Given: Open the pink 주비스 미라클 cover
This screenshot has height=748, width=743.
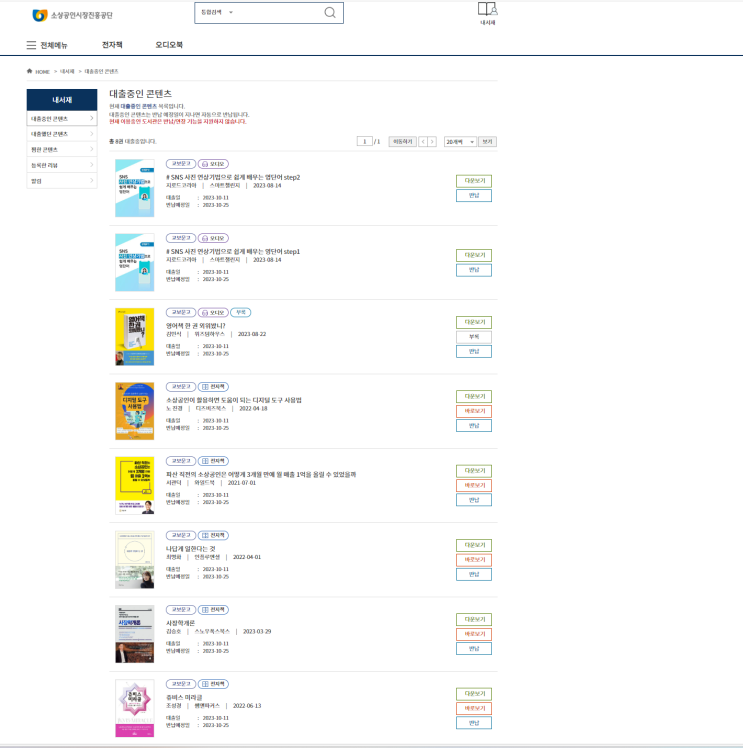Looking at the screenshot, I should click(x=134, y=708).
